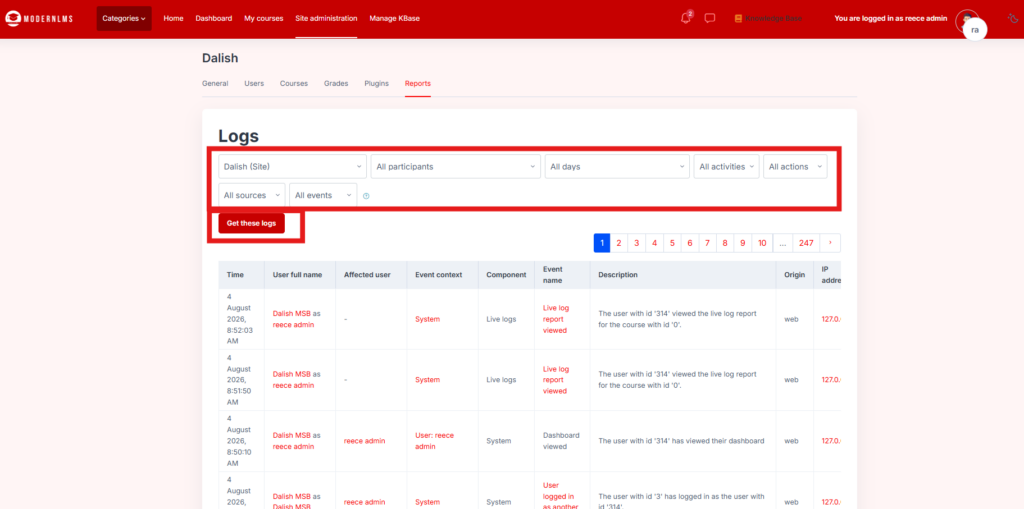Open Site administration in top navigation

coord(326,18)
